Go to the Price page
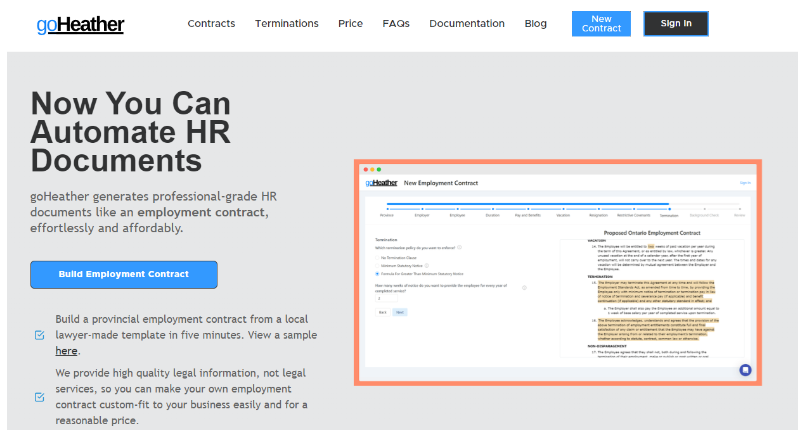 (x=350, y=24)
